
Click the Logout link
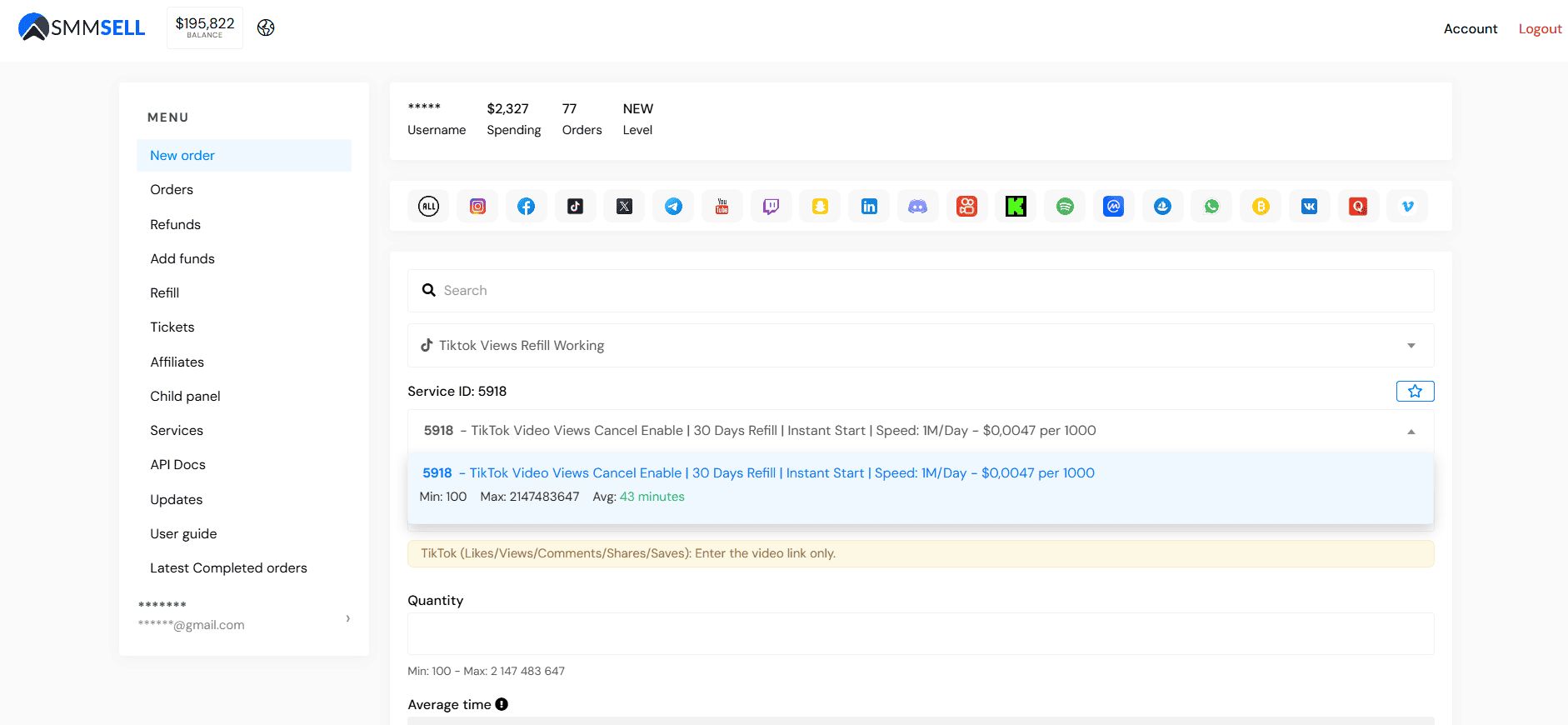coord(1540,28)
